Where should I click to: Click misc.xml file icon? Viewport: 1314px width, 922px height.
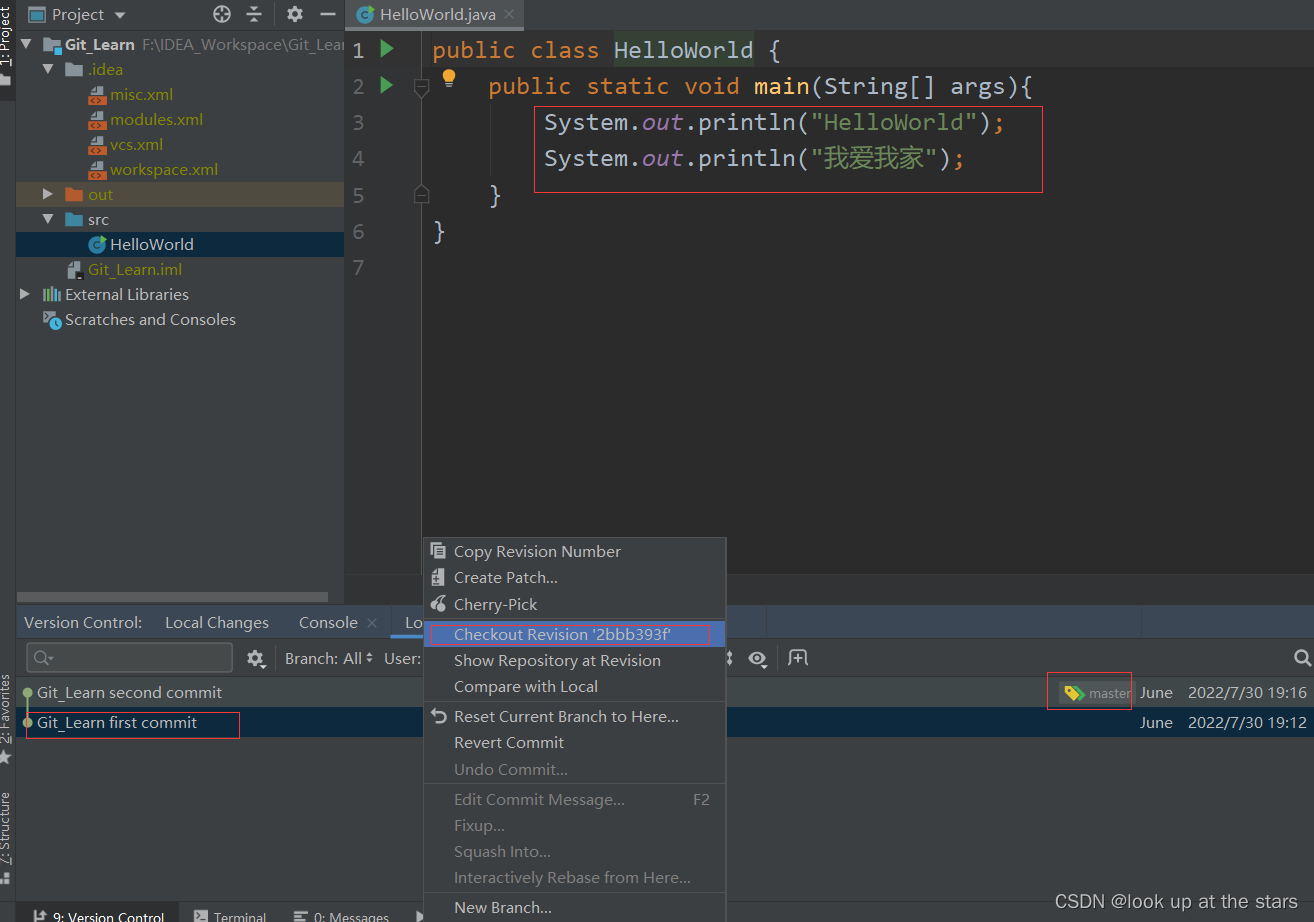click(97, 95)
